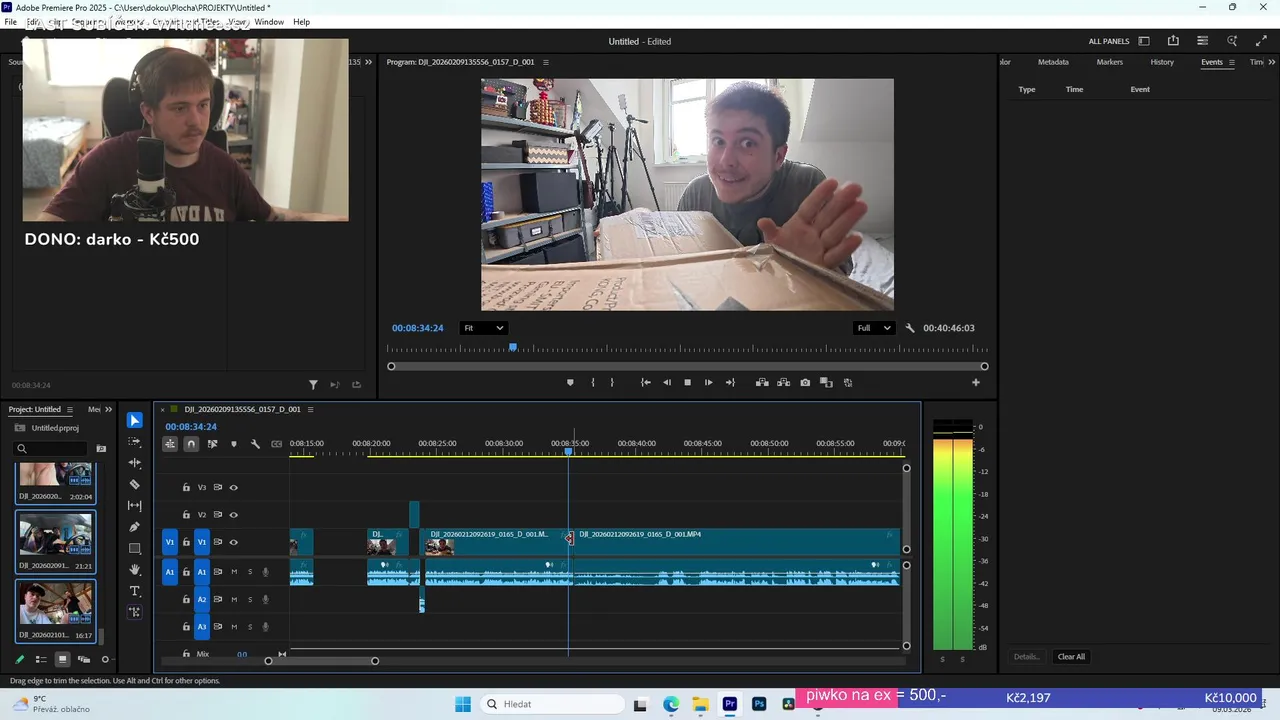Open Program monitor button editor plus

tap(976, 382)
